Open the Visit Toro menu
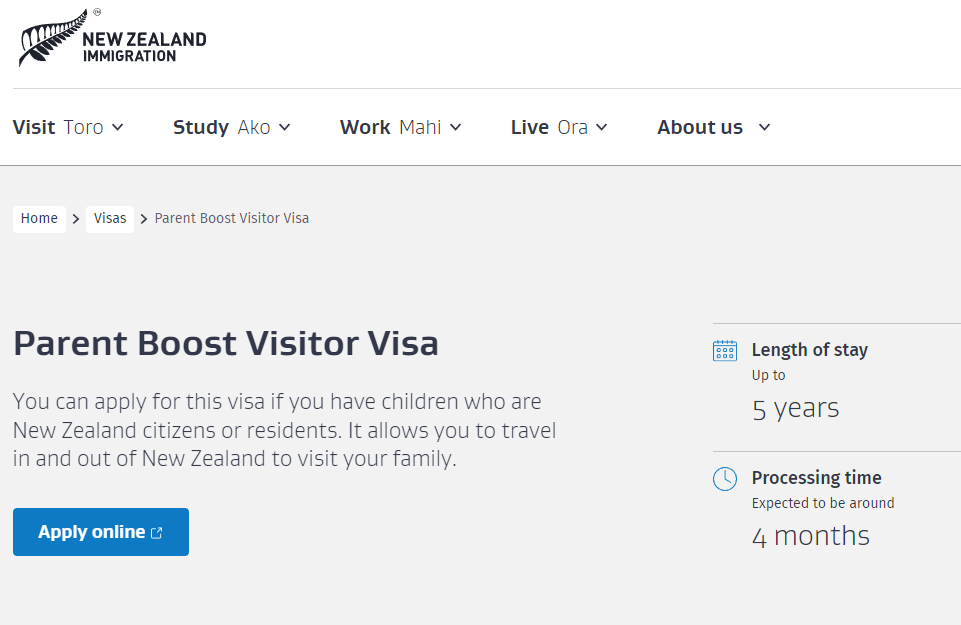This screenshot has width=961, height=625. point(58,128)
